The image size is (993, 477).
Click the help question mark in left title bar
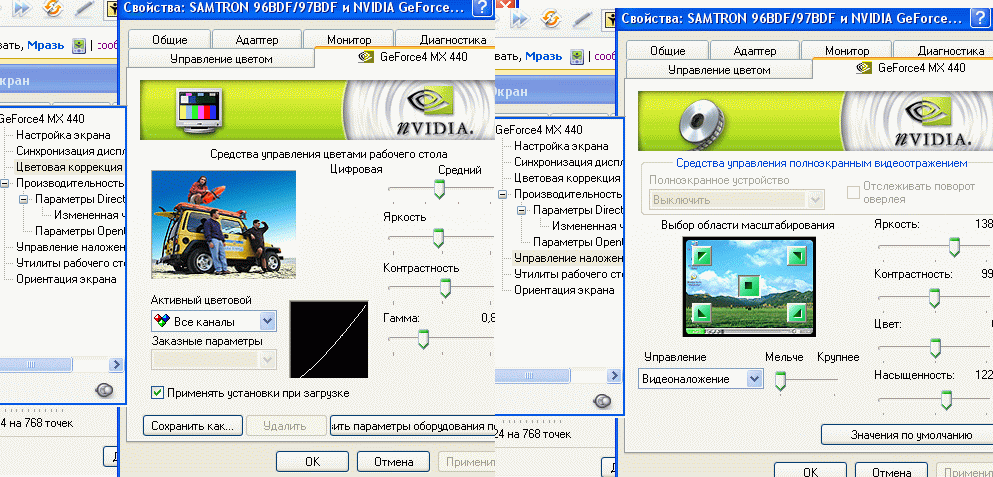click(483, 8)
